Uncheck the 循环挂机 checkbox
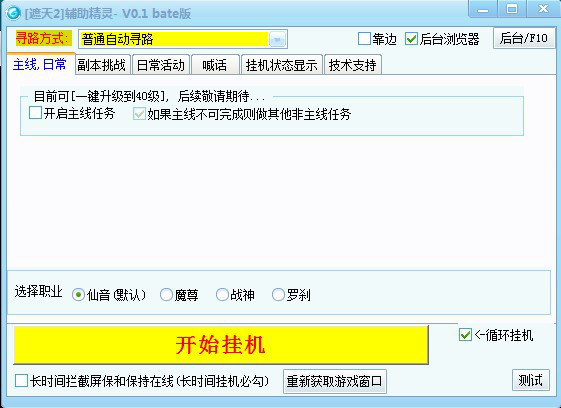Viewport: 561px width, 408px height. point(465,335)
